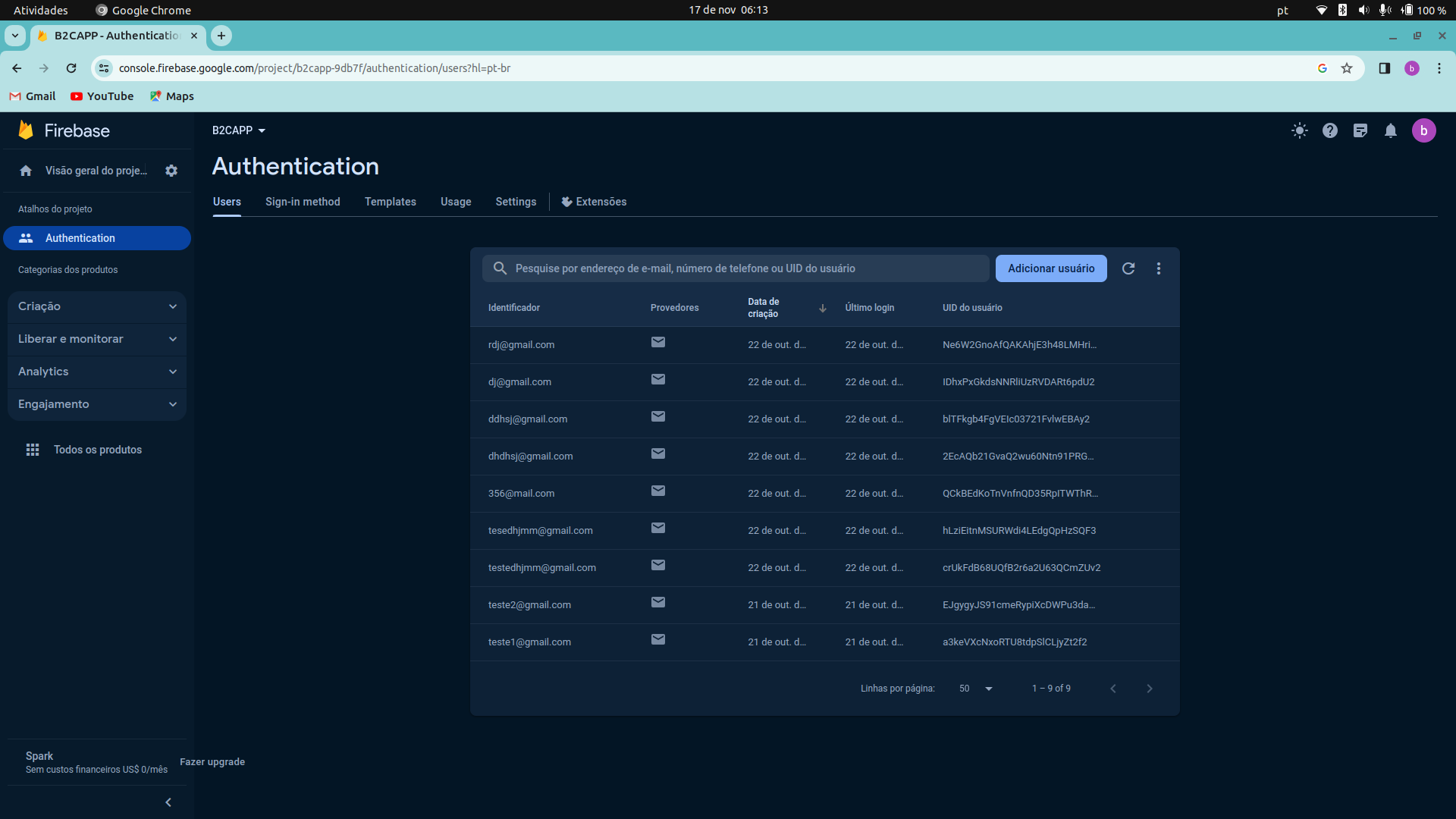Screen dimensions: 1456x819
Task: Expand Liberar e monitorar category
Action: 97,339
